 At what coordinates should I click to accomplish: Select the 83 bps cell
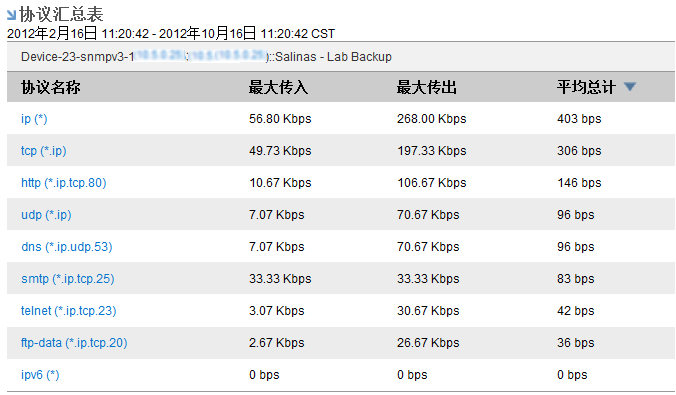[x=576, y=279]
